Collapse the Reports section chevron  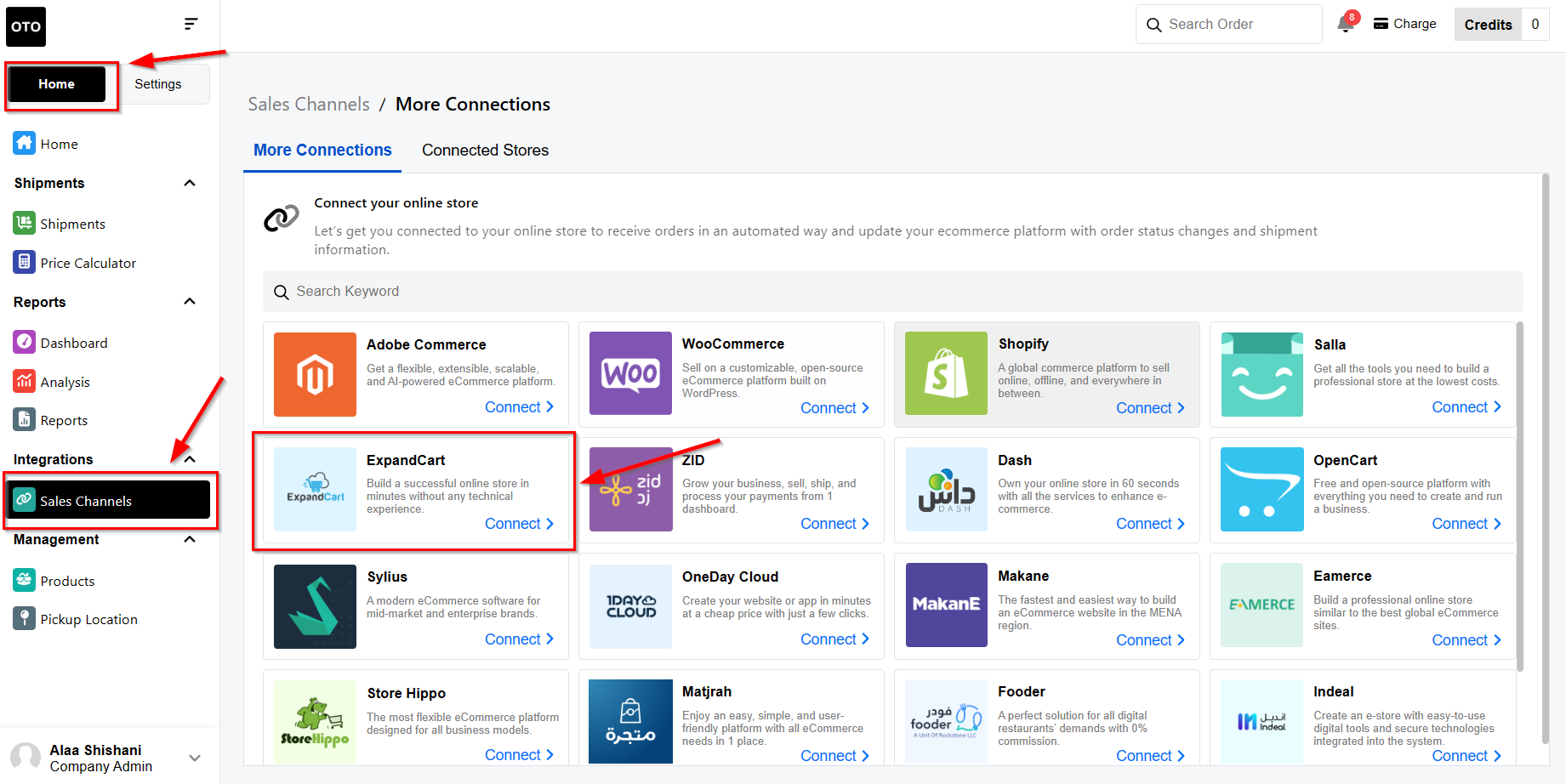pos(190,301)
